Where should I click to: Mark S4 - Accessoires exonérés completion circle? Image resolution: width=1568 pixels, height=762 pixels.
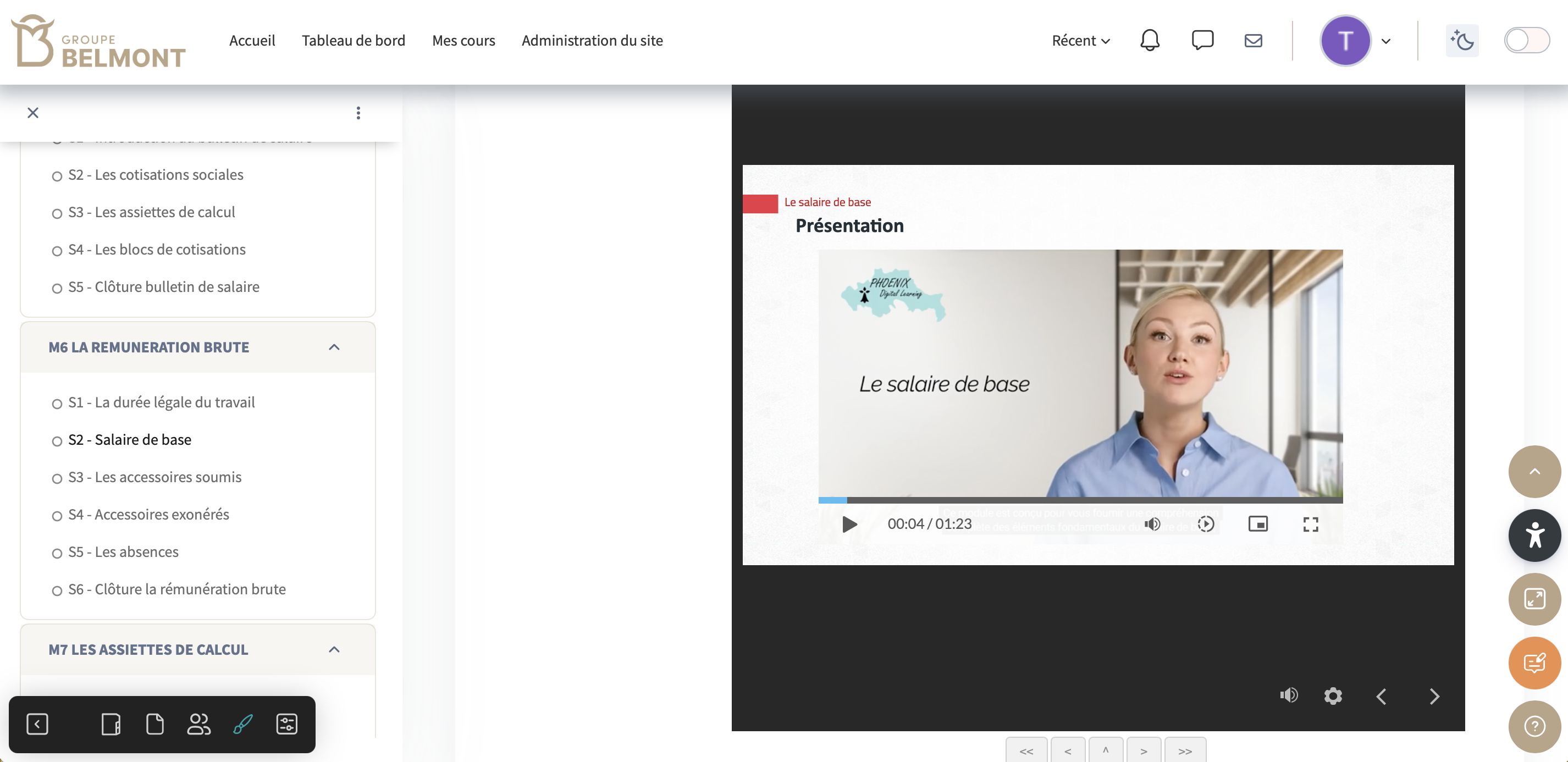coord(57,516)
